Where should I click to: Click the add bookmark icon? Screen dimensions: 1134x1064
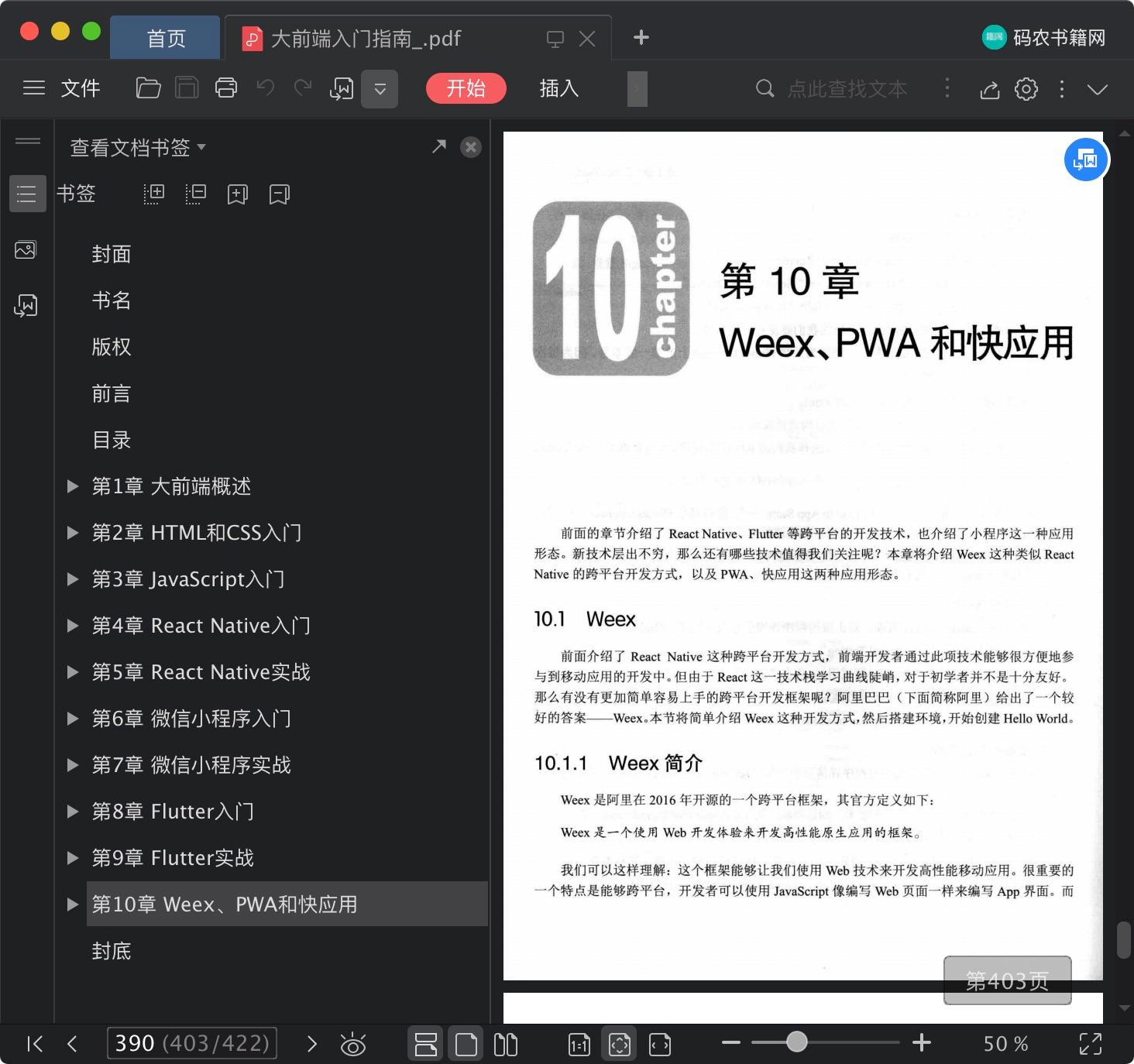tap(237, 194)
